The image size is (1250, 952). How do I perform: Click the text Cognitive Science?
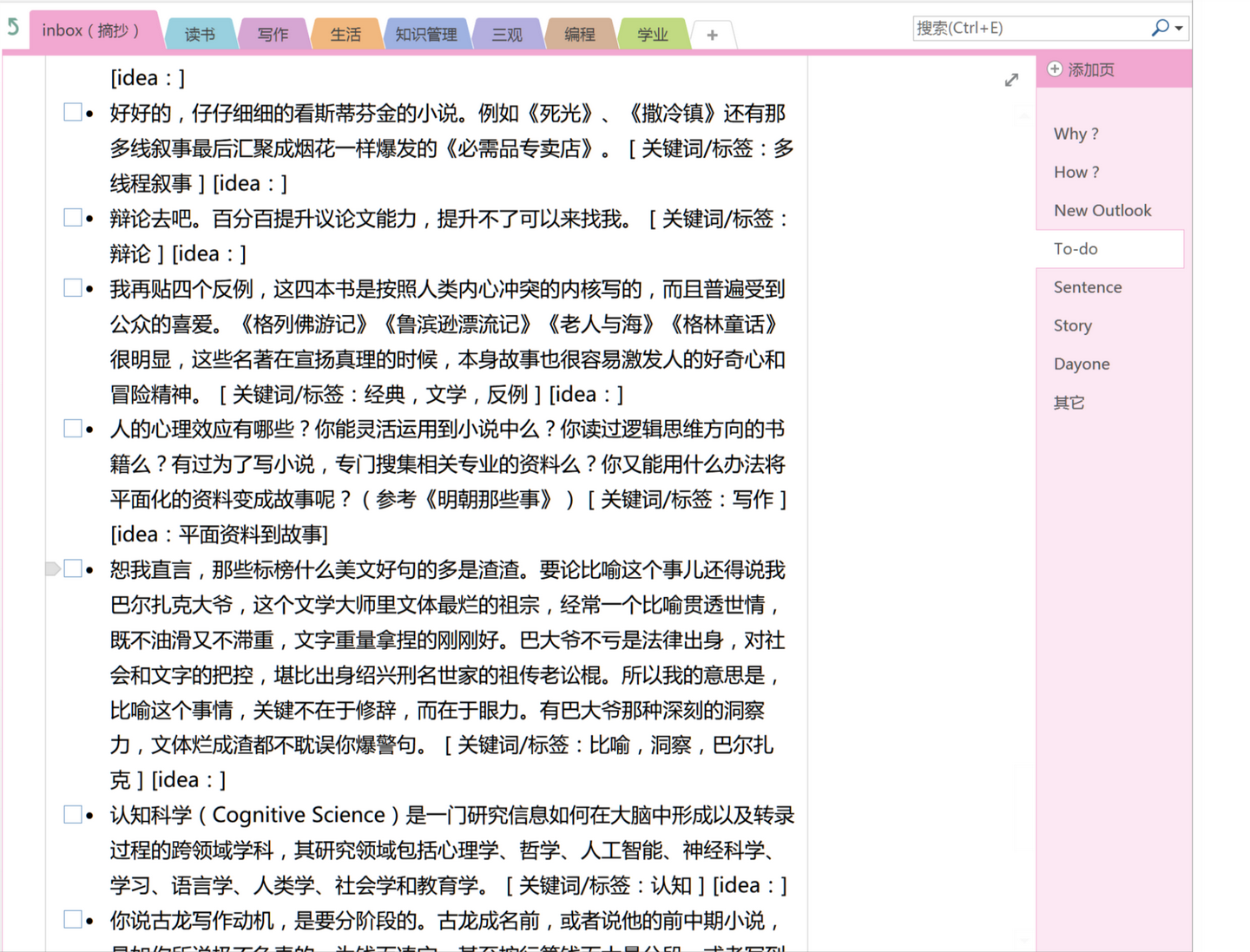(x=299, y=815)
